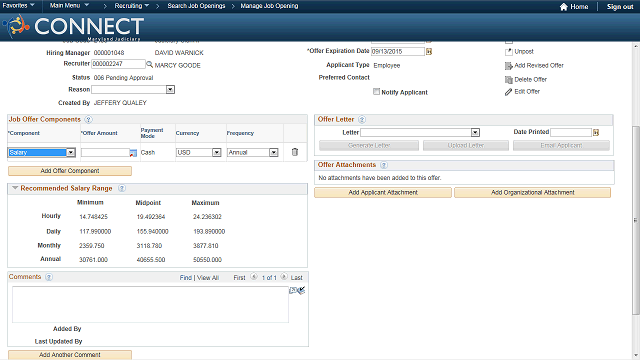Open the Favorites menu
Viewport: 640px width, 360px height.
[18, 6]
